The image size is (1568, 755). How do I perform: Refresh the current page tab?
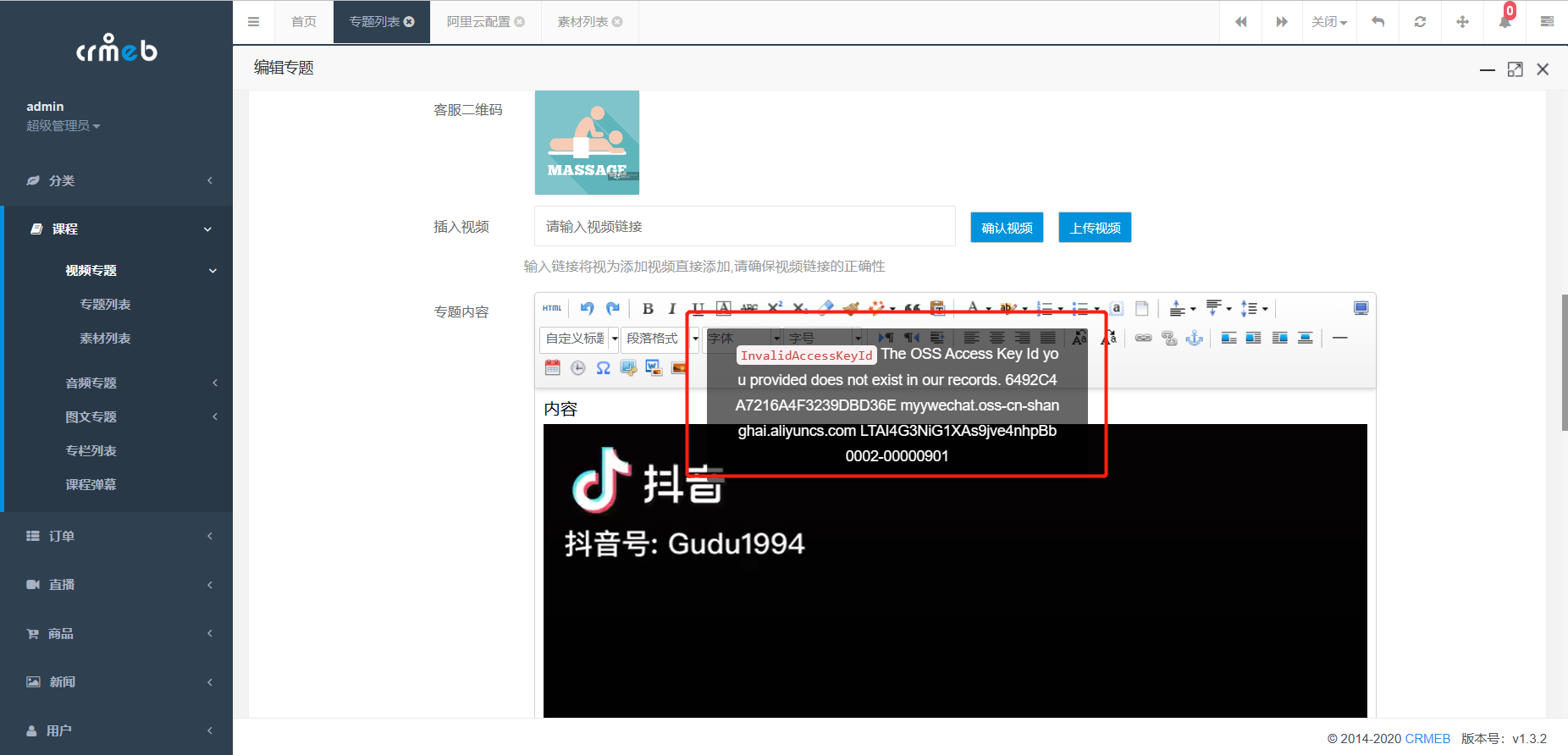(x=1420, y=22)
